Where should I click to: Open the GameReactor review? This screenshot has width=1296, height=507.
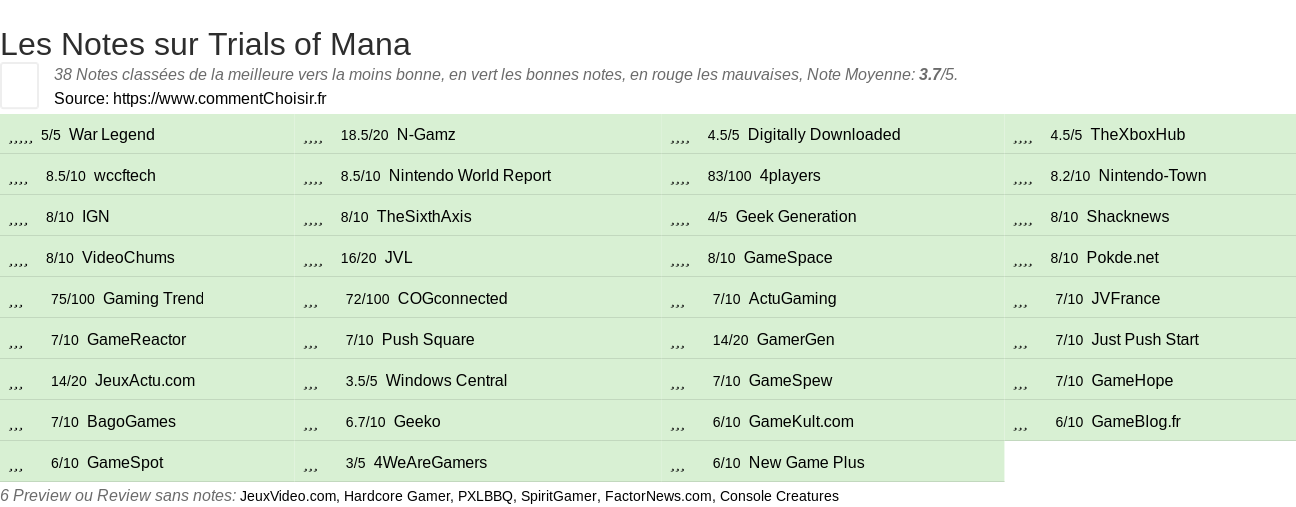click(137, 340)
